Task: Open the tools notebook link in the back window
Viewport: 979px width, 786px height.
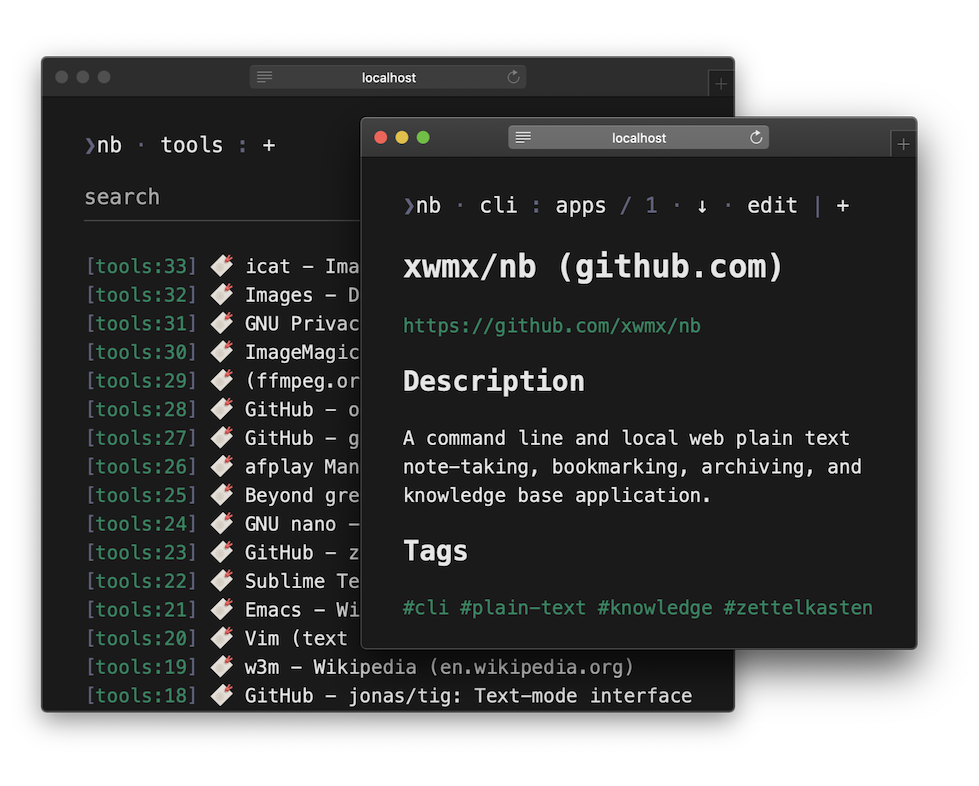Action: [x=192, y=145]
